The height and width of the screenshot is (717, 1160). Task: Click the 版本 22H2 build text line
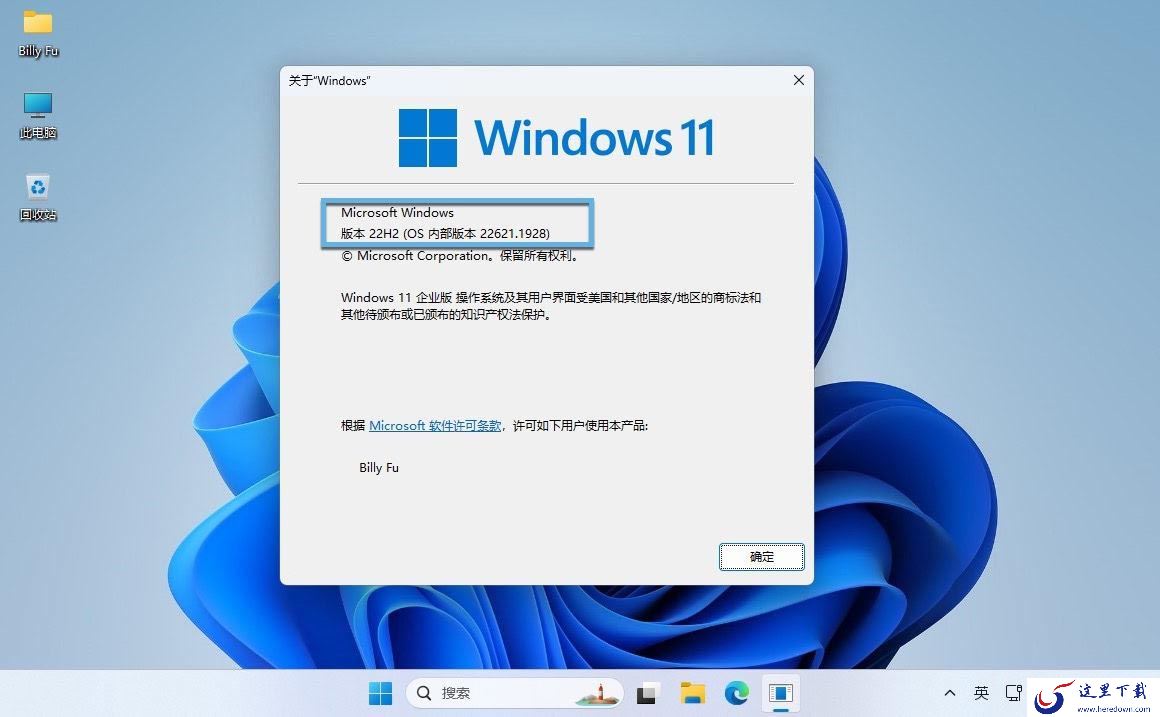click(x=445, y=233)
